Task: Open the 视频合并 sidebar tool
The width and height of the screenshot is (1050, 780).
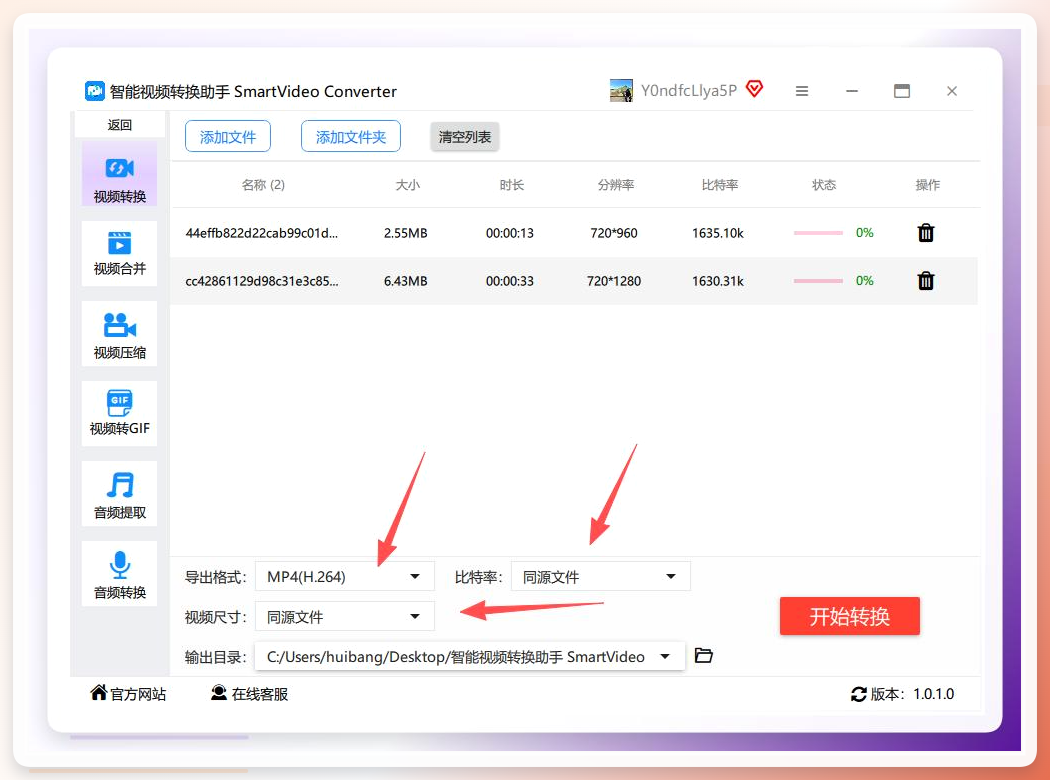Action: [119, 254]
